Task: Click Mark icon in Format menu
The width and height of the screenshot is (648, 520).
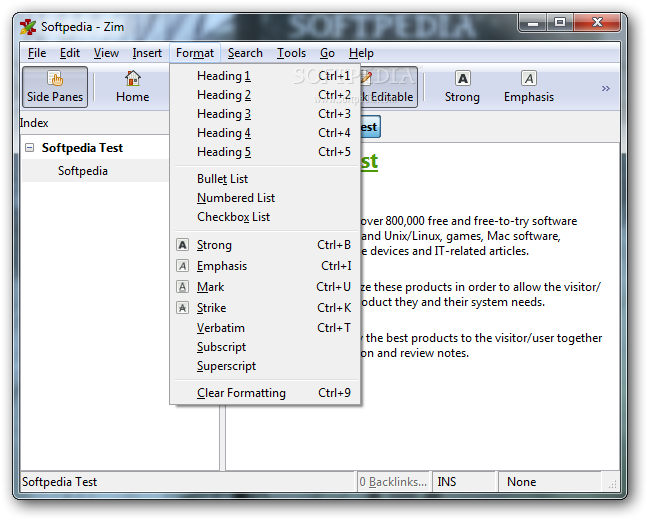Action: [182, 287]
